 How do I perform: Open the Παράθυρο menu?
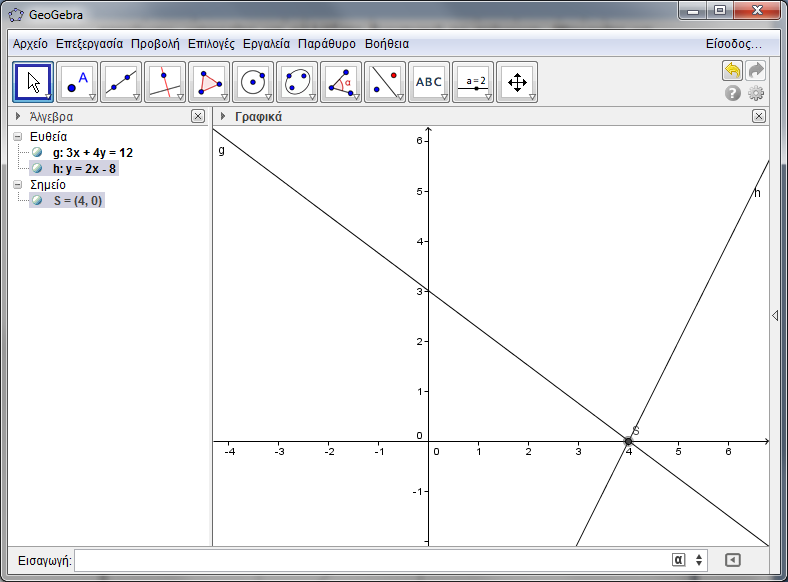click(327, 44)
